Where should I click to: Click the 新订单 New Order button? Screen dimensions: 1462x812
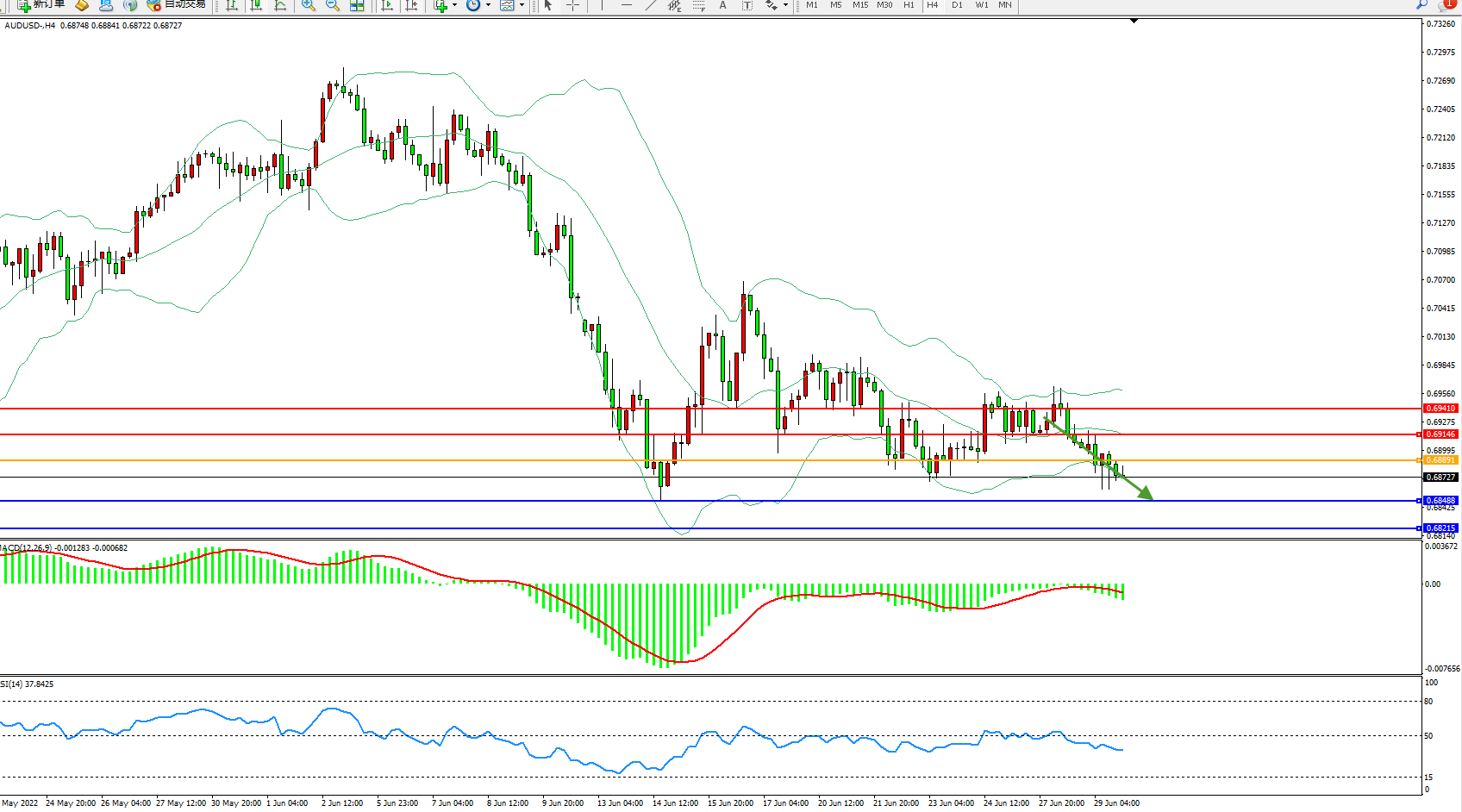(41, 4)
